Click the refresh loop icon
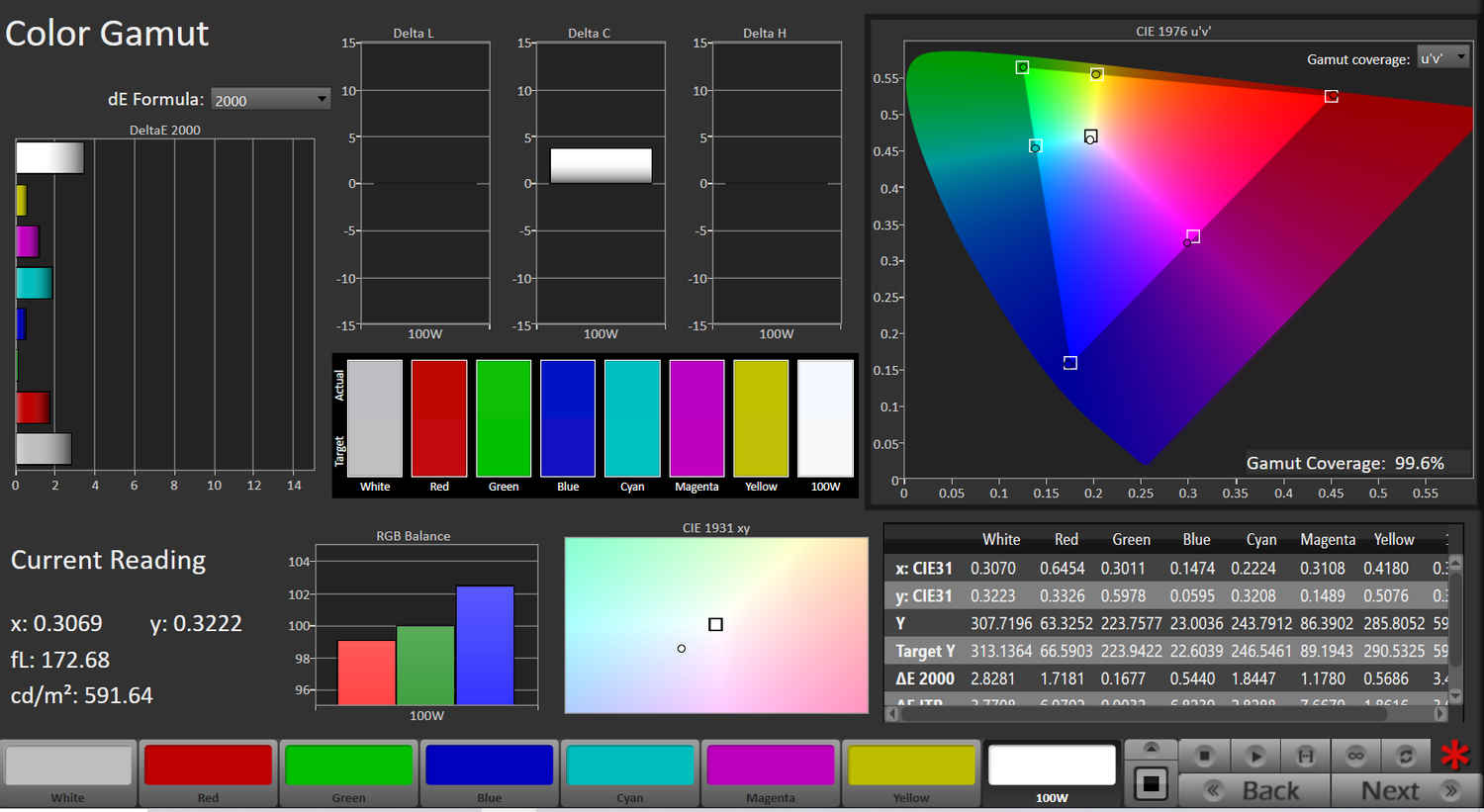 click(1405, 756)
